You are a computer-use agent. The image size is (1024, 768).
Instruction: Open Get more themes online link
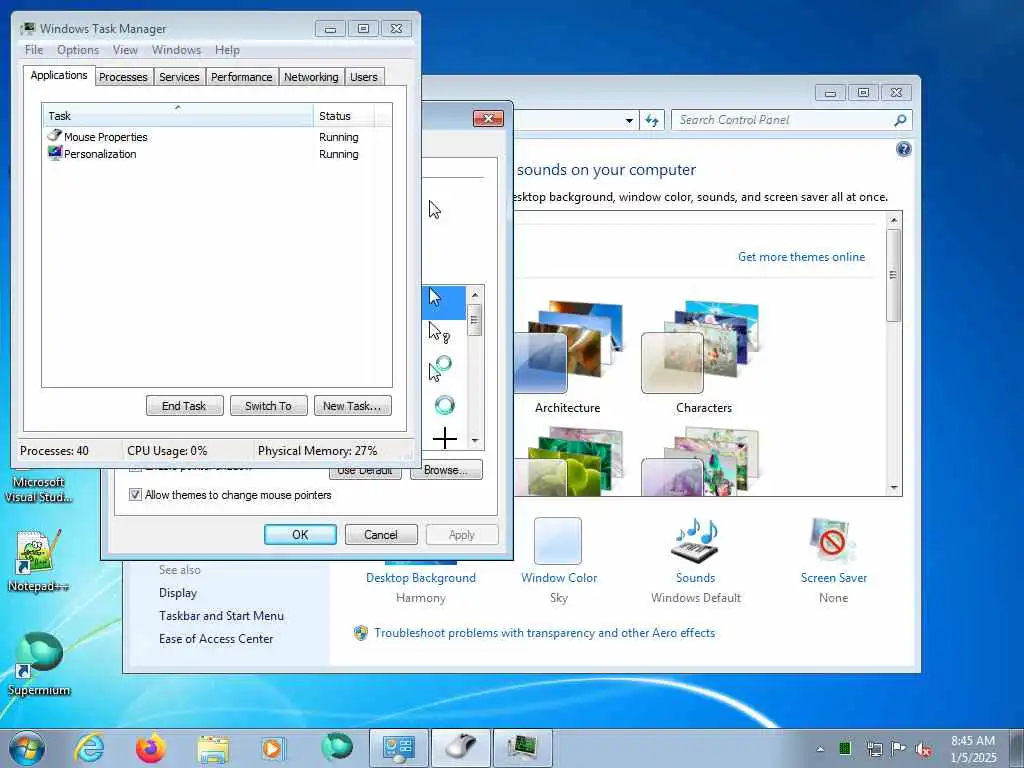[801, 257]
